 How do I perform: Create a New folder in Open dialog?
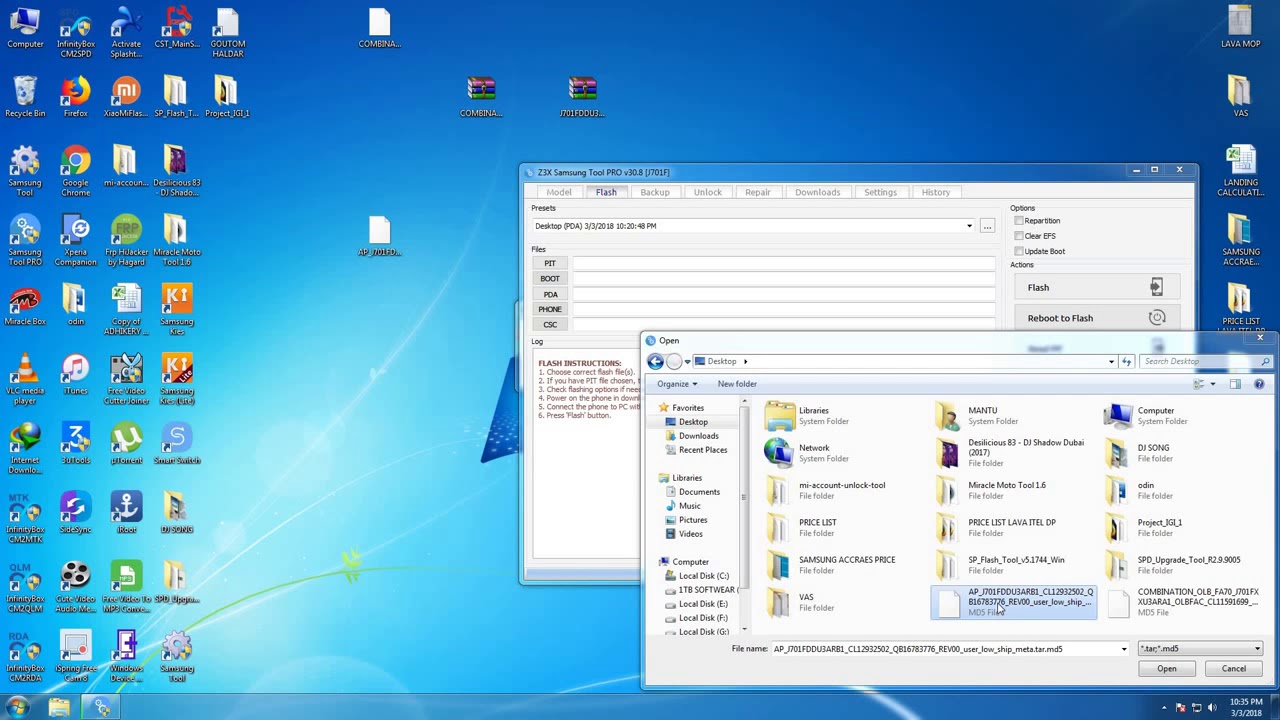tap(737, 384)
